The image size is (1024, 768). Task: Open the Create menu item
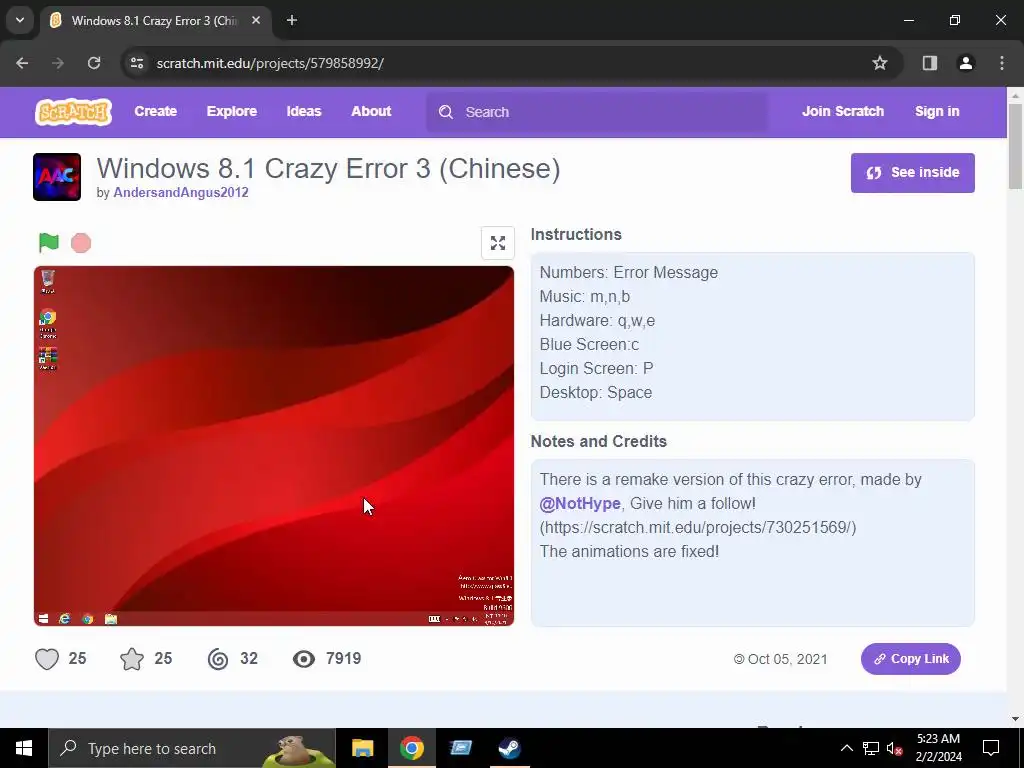pos(155,111)
